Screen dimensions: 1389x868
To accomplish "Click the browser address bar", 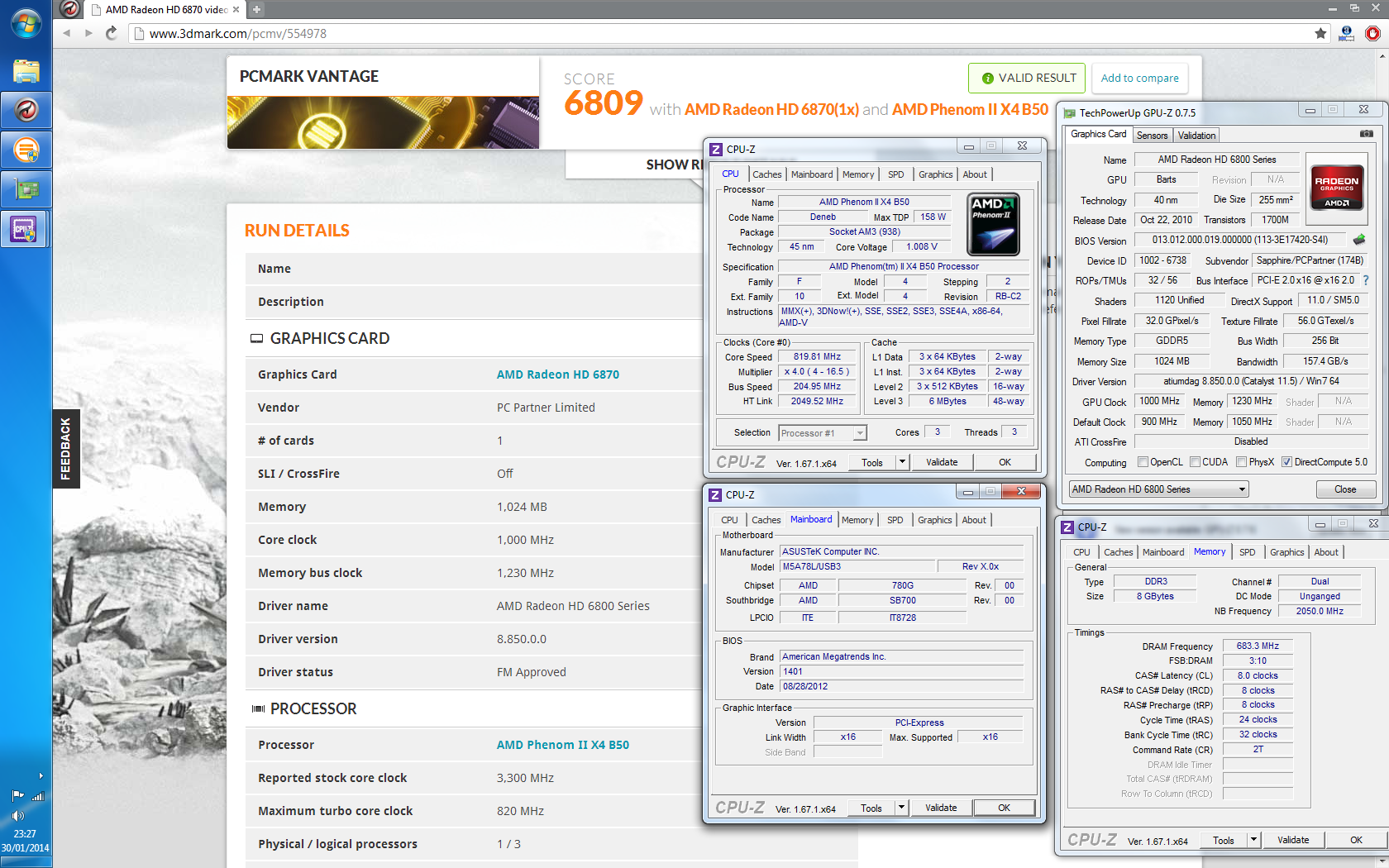I will coord(719,33).
